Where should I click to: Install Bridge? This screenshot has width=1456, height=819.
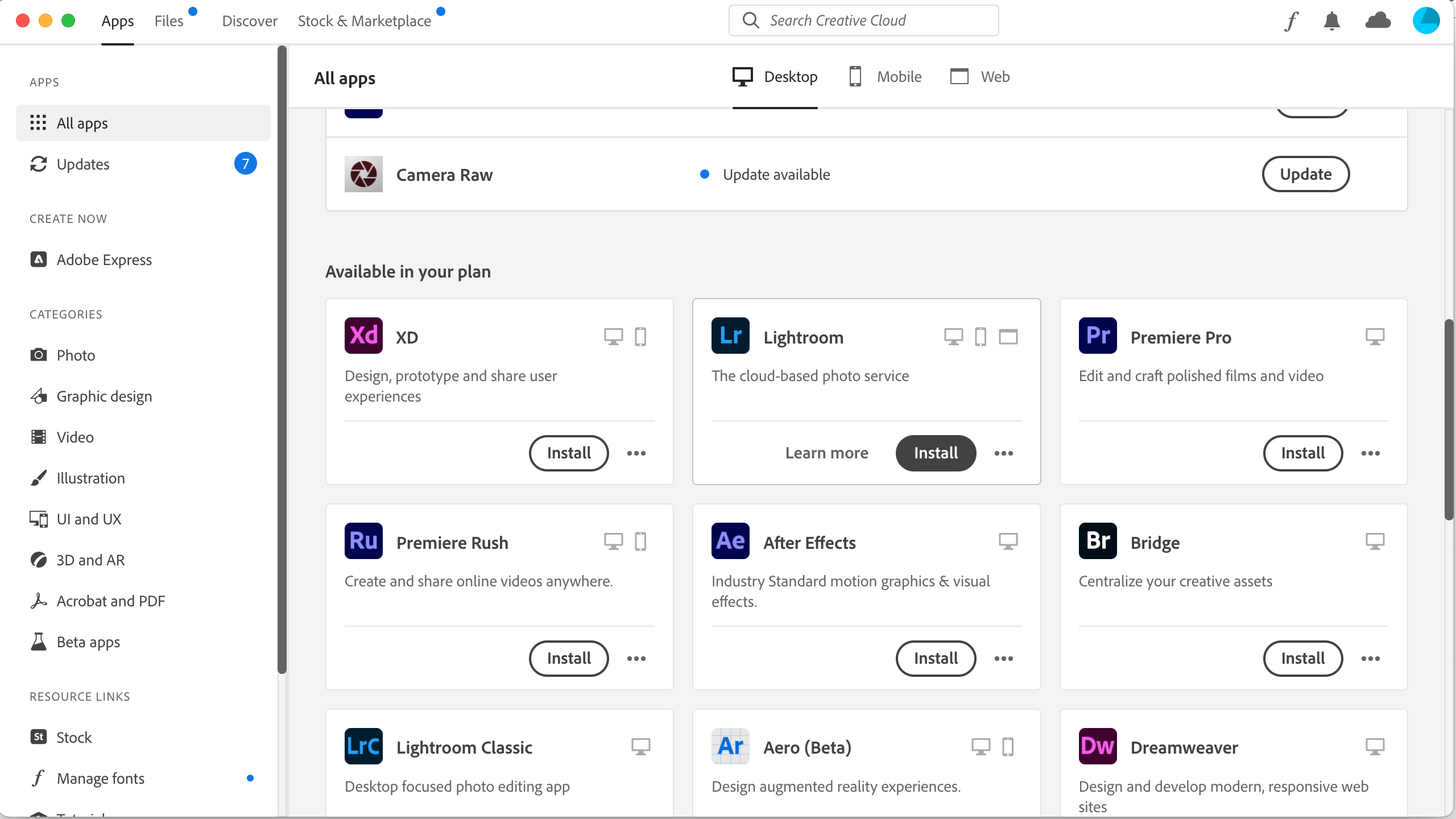[1303, 659]
